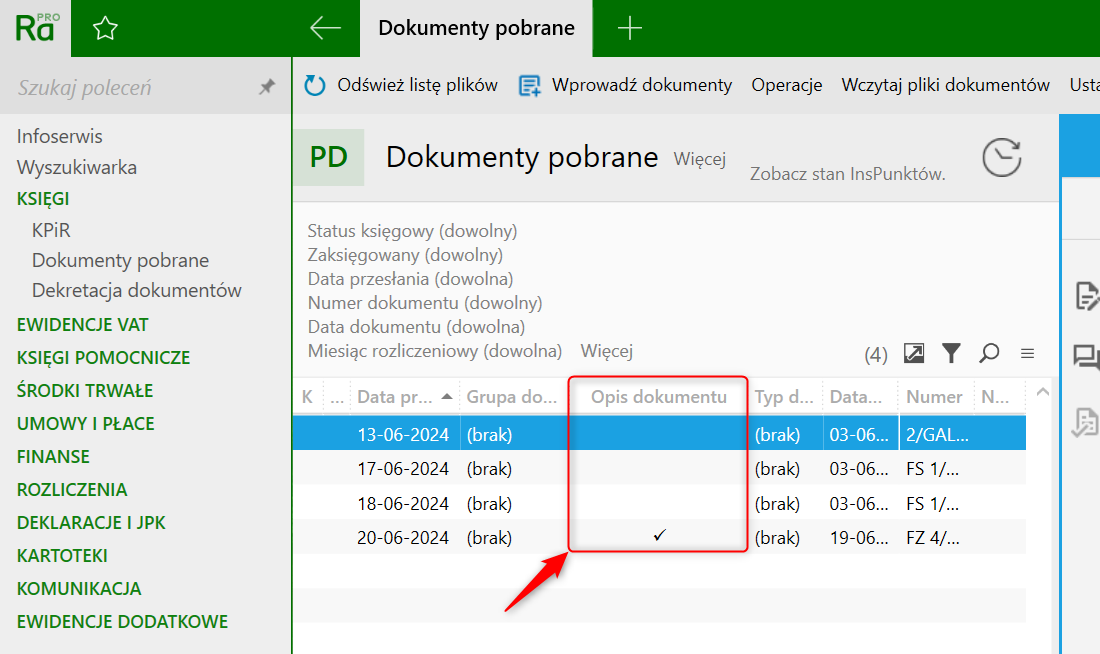Viewport: 1100px width, 654px height.
Task: Open the list hamburger menu
Action: 1028,354
